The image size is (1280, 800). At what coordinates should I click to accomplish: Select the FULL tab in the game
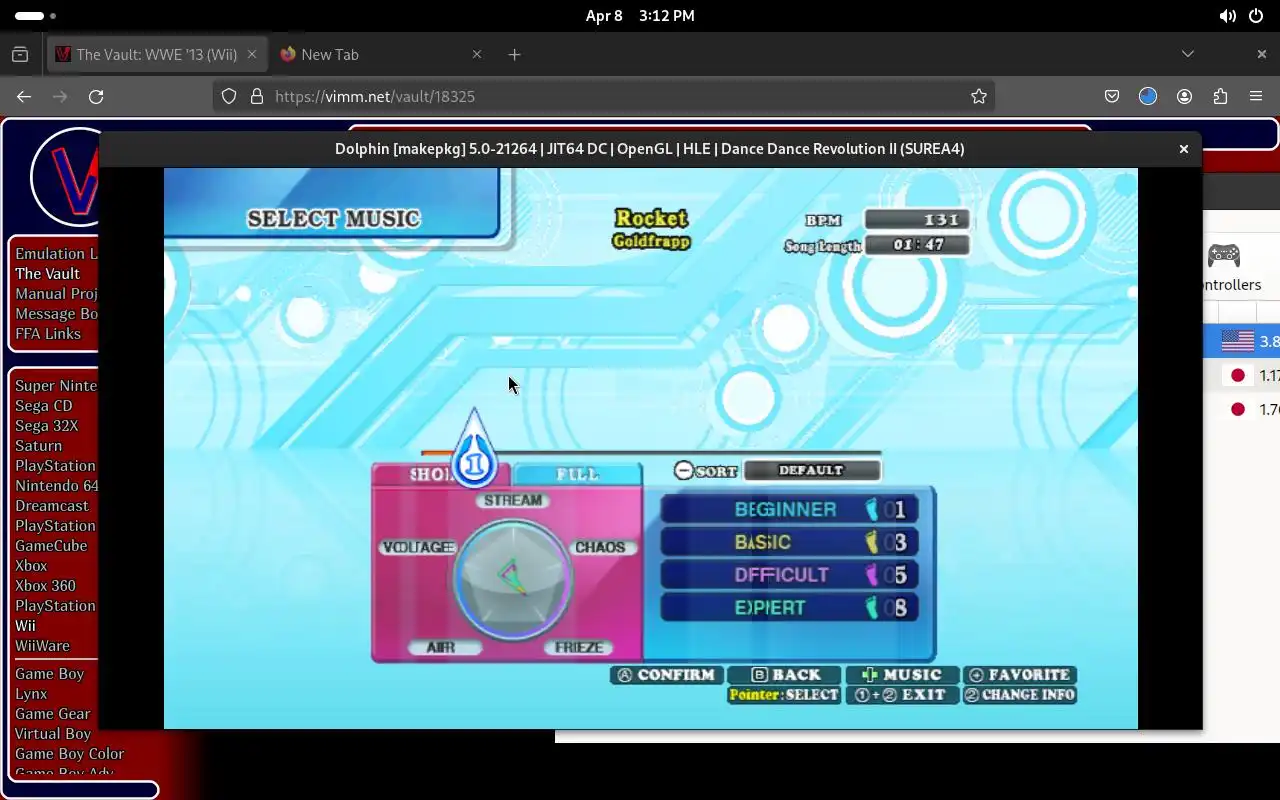(577, 474)
